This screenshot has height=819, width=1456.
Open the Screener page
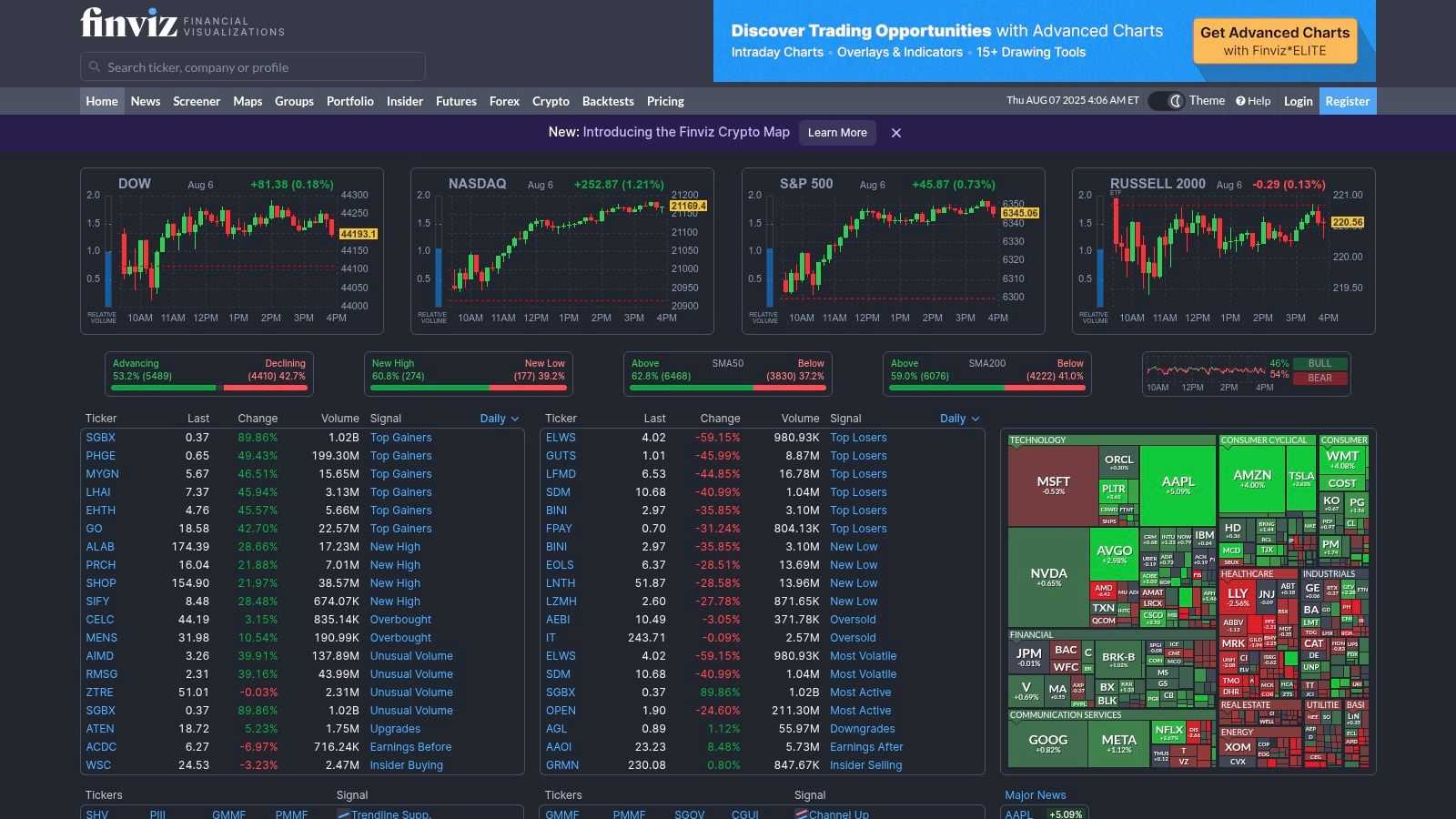[x=197, y=101]
